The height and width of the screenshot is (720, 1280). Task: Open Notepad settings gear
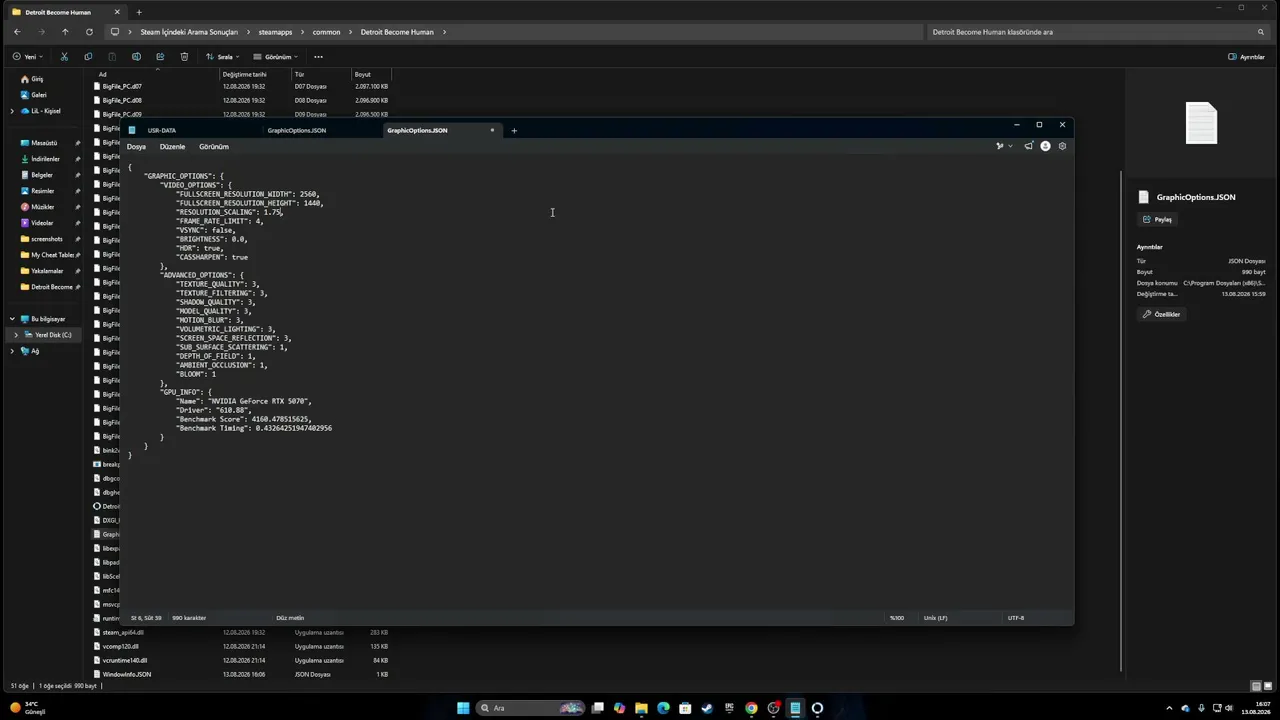point(1062,146)
